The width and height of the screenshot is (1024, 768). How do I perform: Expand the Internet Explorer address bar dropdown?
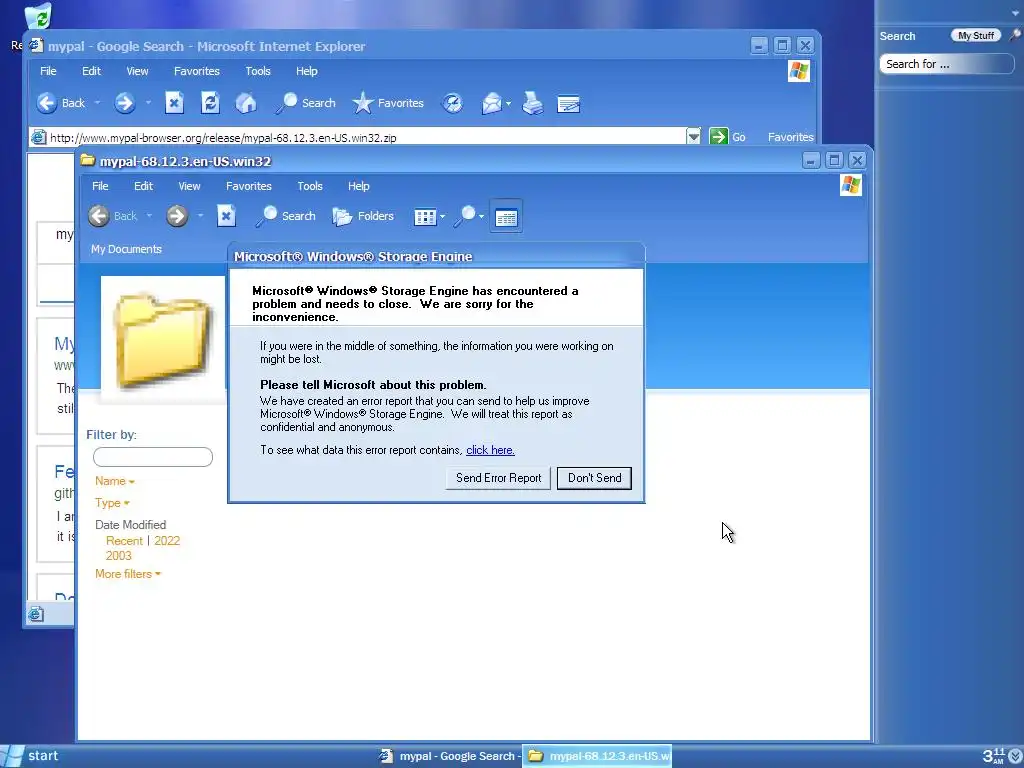point(694,136)
